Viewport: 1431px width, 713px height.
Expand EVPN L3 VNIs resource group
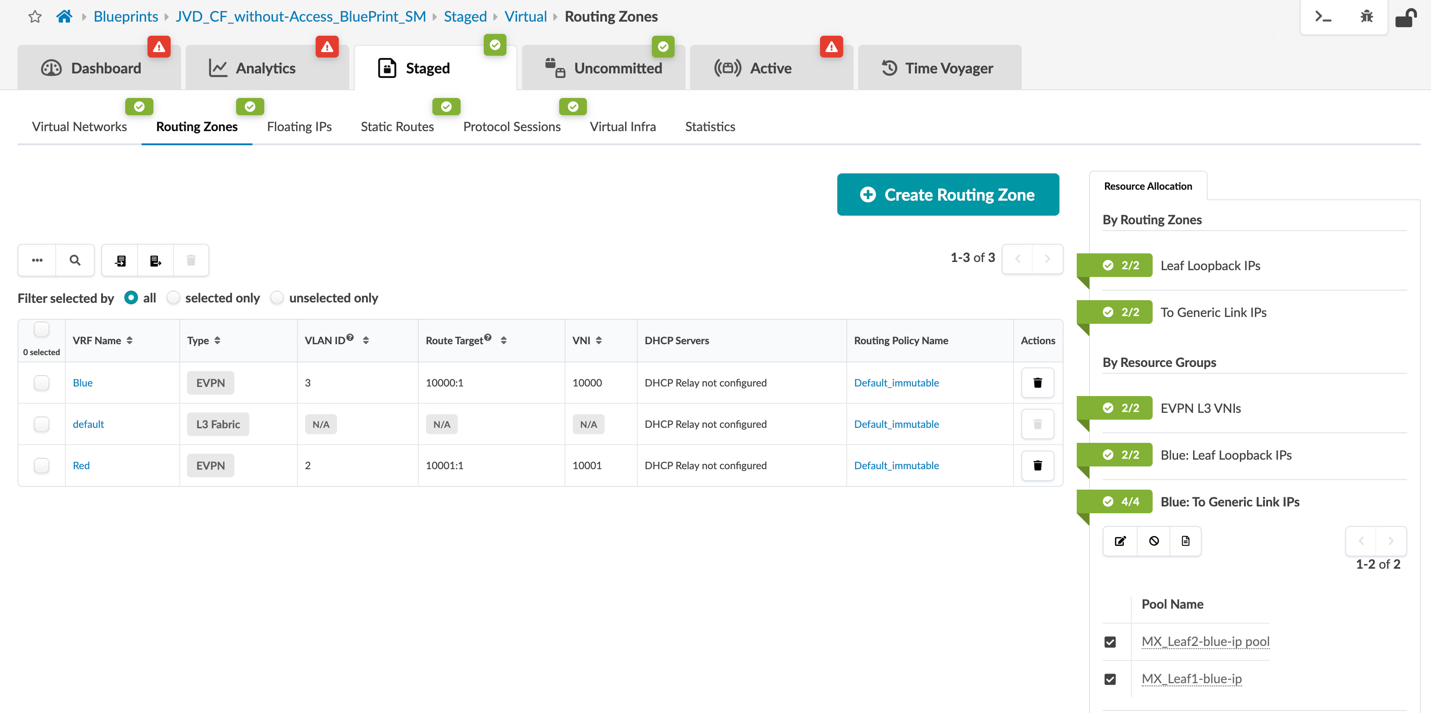[1200, 408]
